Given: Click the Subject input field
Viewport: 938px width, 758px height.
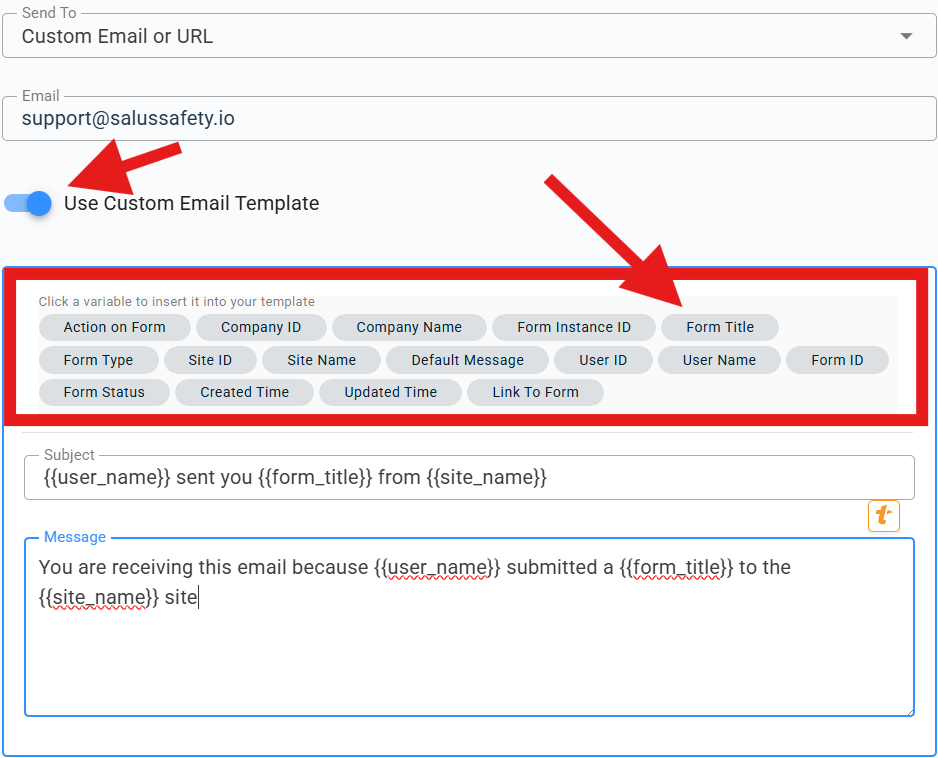Looking at the screenshot, I should tap(468, 478).
